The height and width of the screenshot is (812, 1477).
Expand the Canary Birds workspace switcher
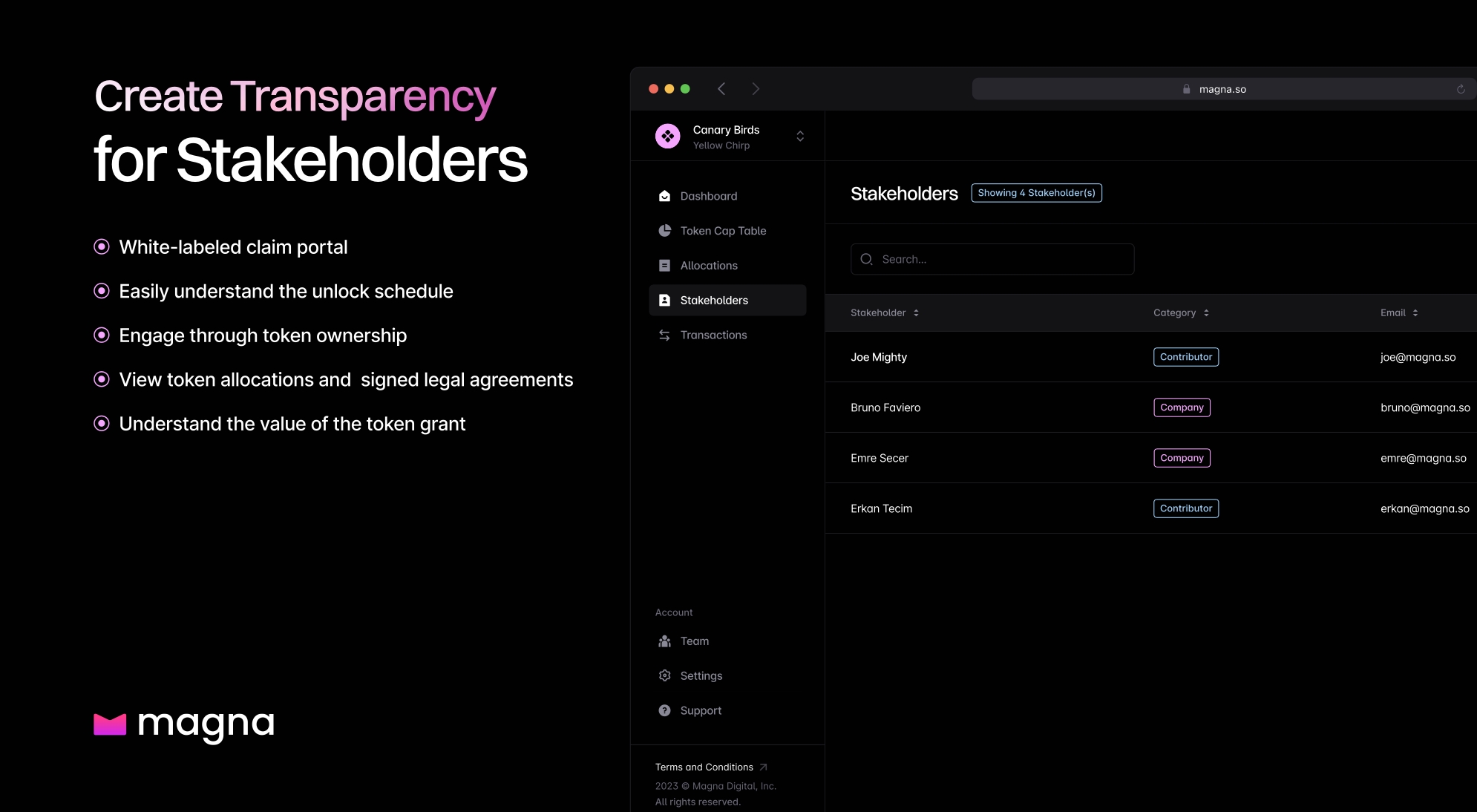coord(800,137)
